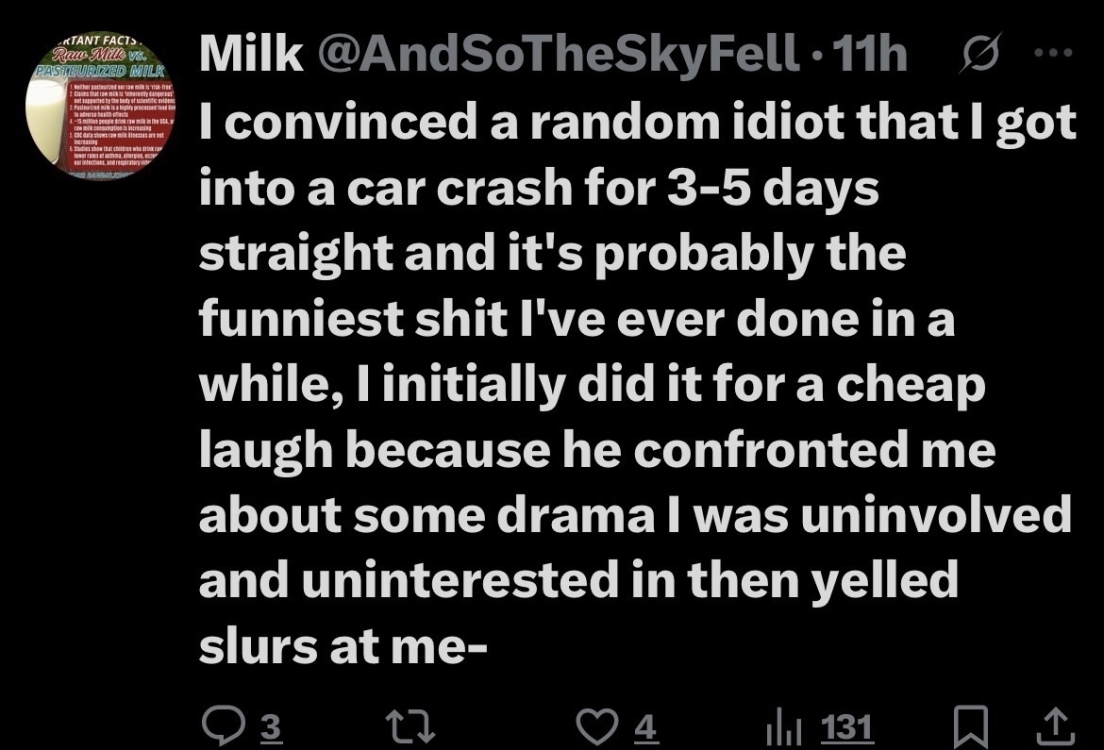
Task: Click the display name "Milk"
Action: 251,57
